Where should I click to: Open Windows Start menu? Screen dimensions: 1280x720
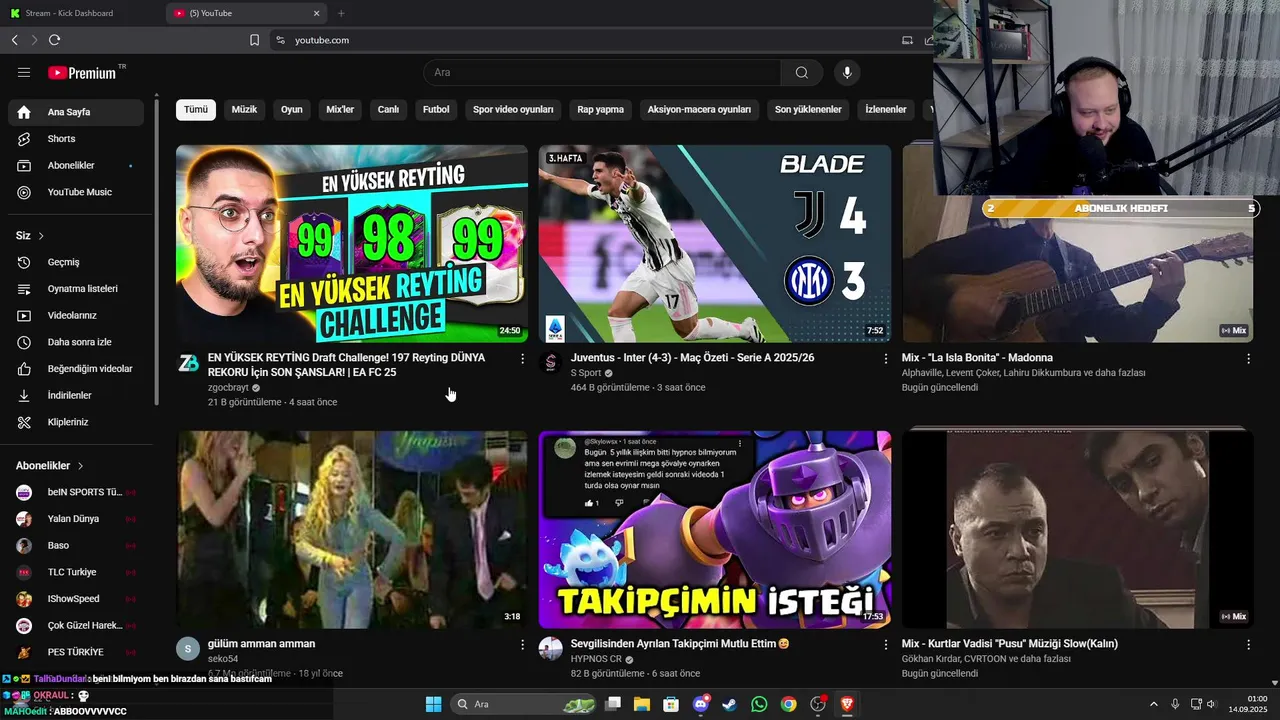pos(433,704)
